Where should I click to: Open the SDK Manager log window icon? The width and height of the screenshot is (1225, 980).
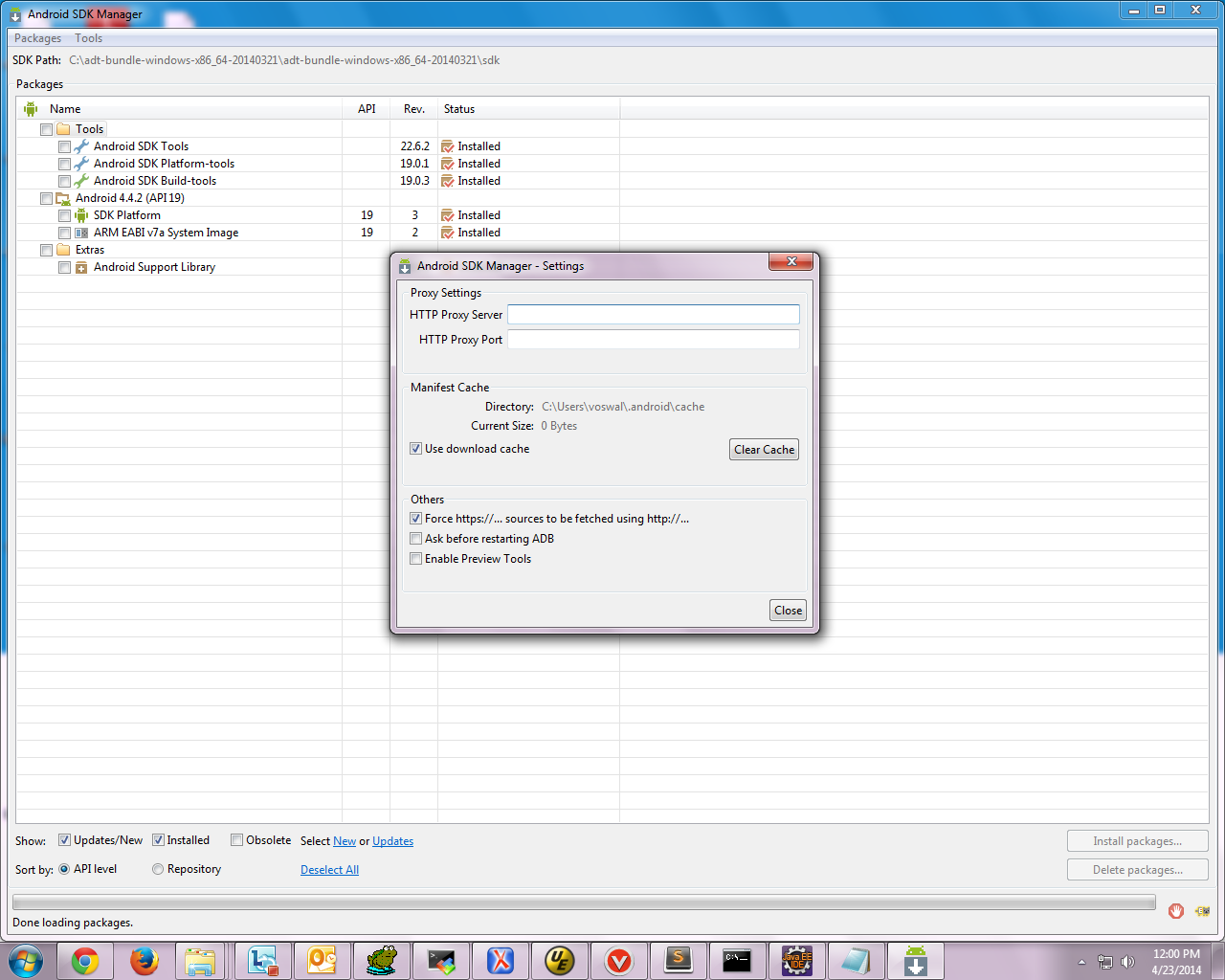click(1202, 911)
